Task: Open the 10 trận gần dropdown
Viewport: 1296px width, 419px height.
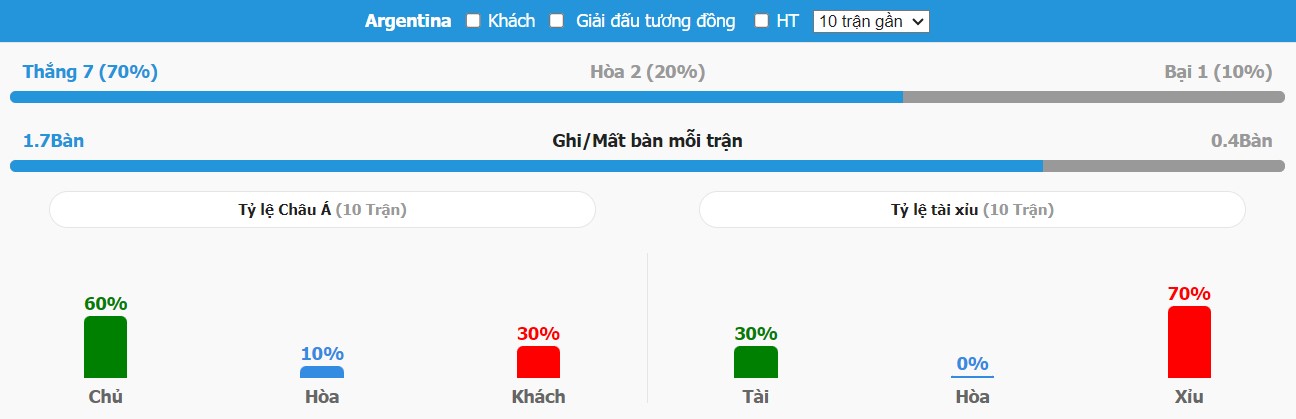Action: pos(872,21)
